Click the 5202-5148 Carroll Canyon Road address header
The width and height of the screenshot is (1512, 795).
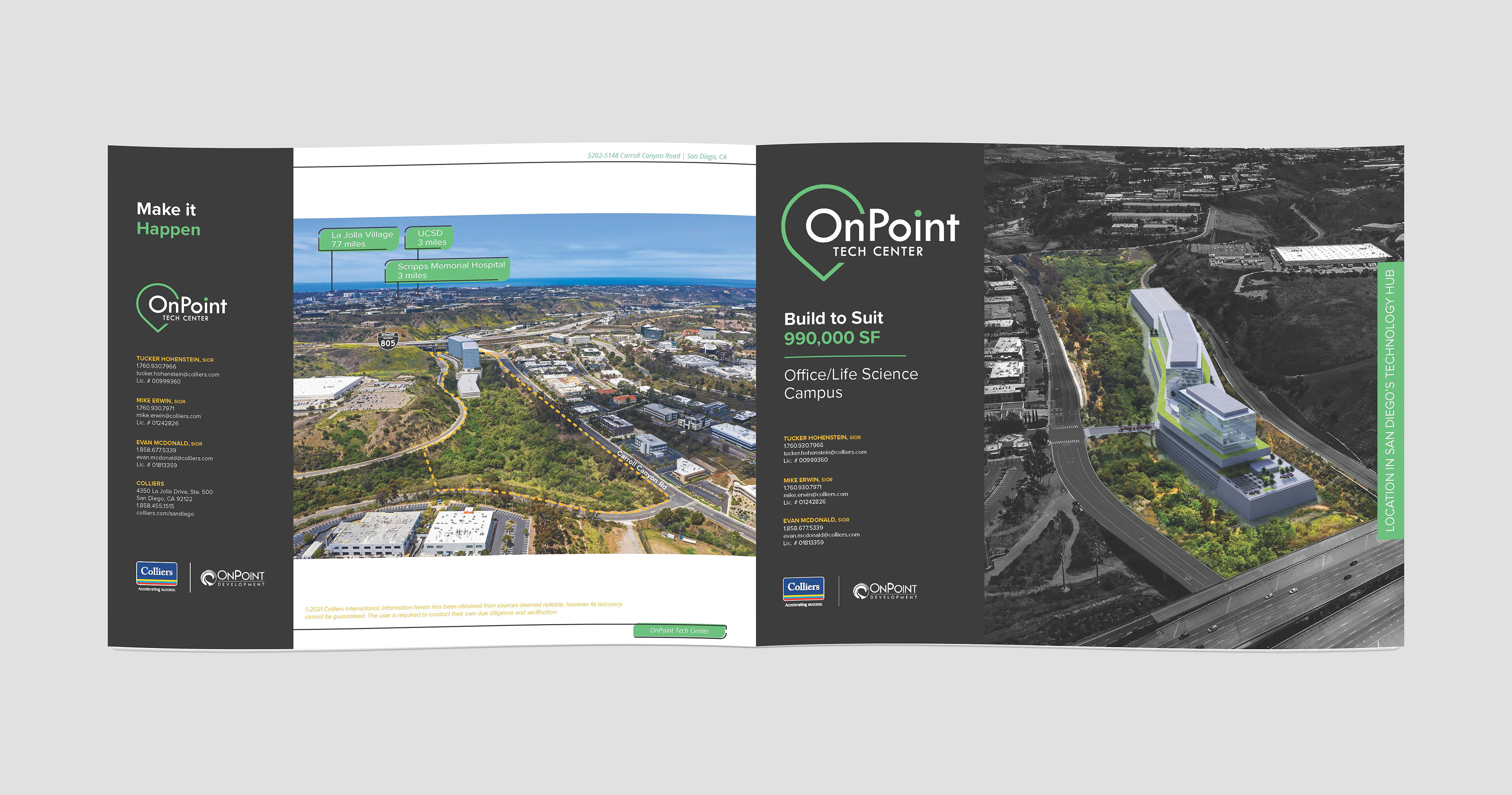tap(657, 156)
